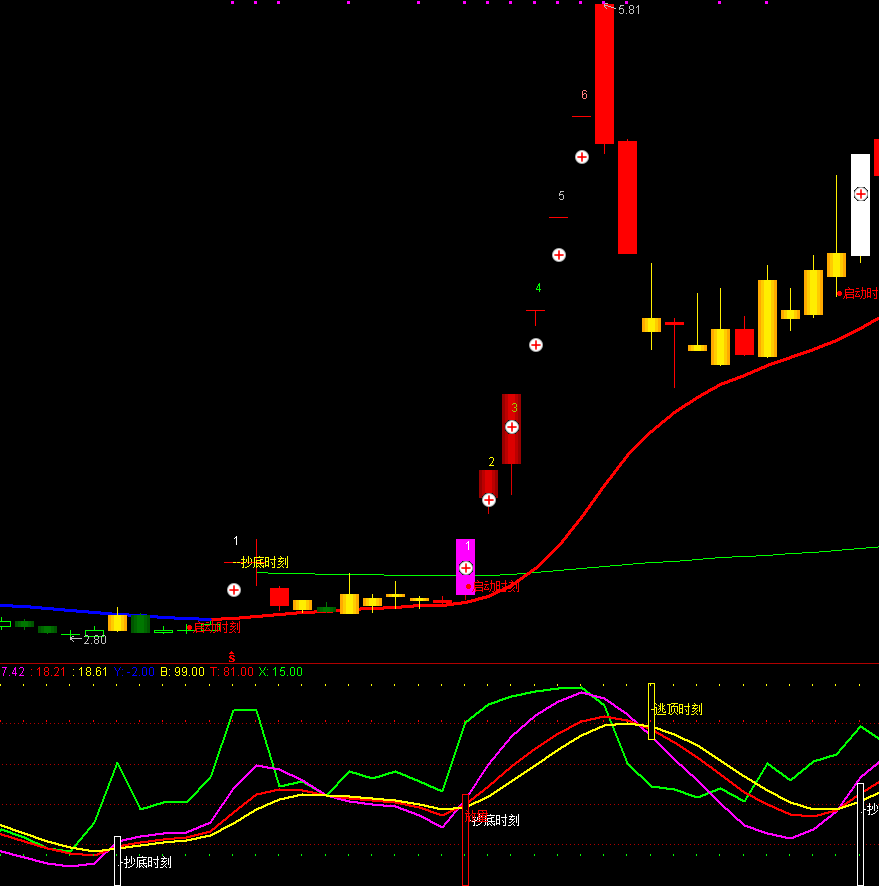Click the plus marker under candle number 2
The width and height of the screenshot is (879, 886).
[489, 500]
